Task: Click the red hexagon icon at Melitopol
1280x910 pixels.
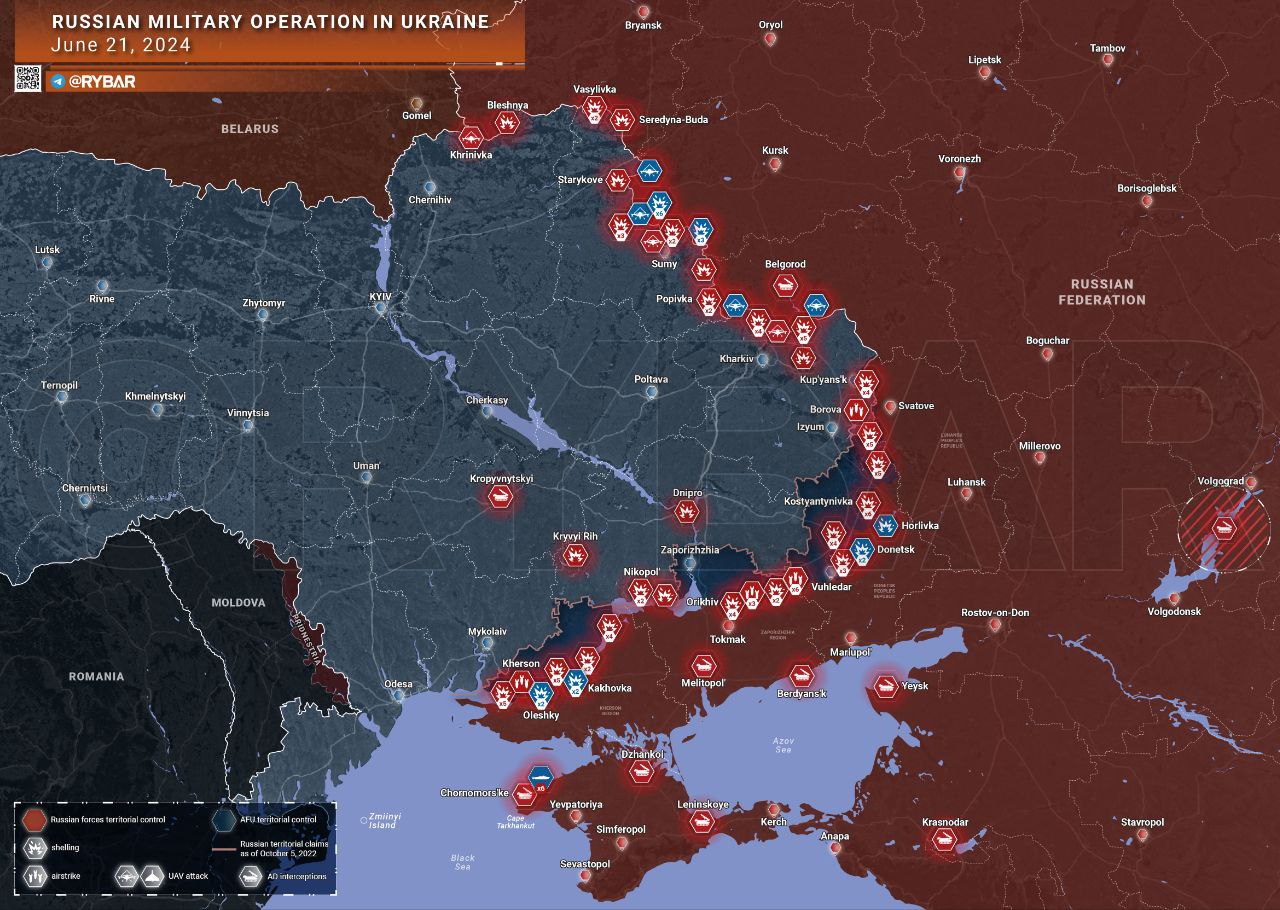Action: click(x=703, y=665)
